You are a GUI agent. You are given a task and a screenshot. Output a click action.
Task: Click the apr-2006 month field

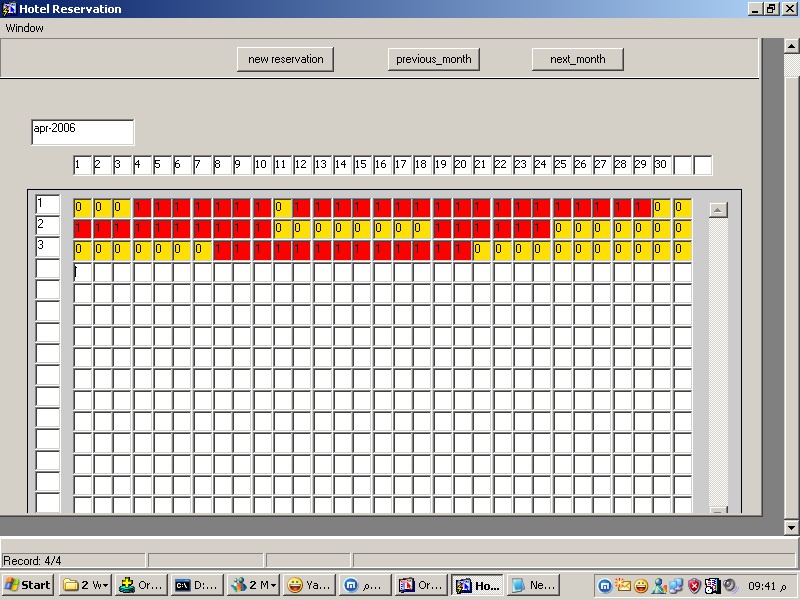point(82,132)
